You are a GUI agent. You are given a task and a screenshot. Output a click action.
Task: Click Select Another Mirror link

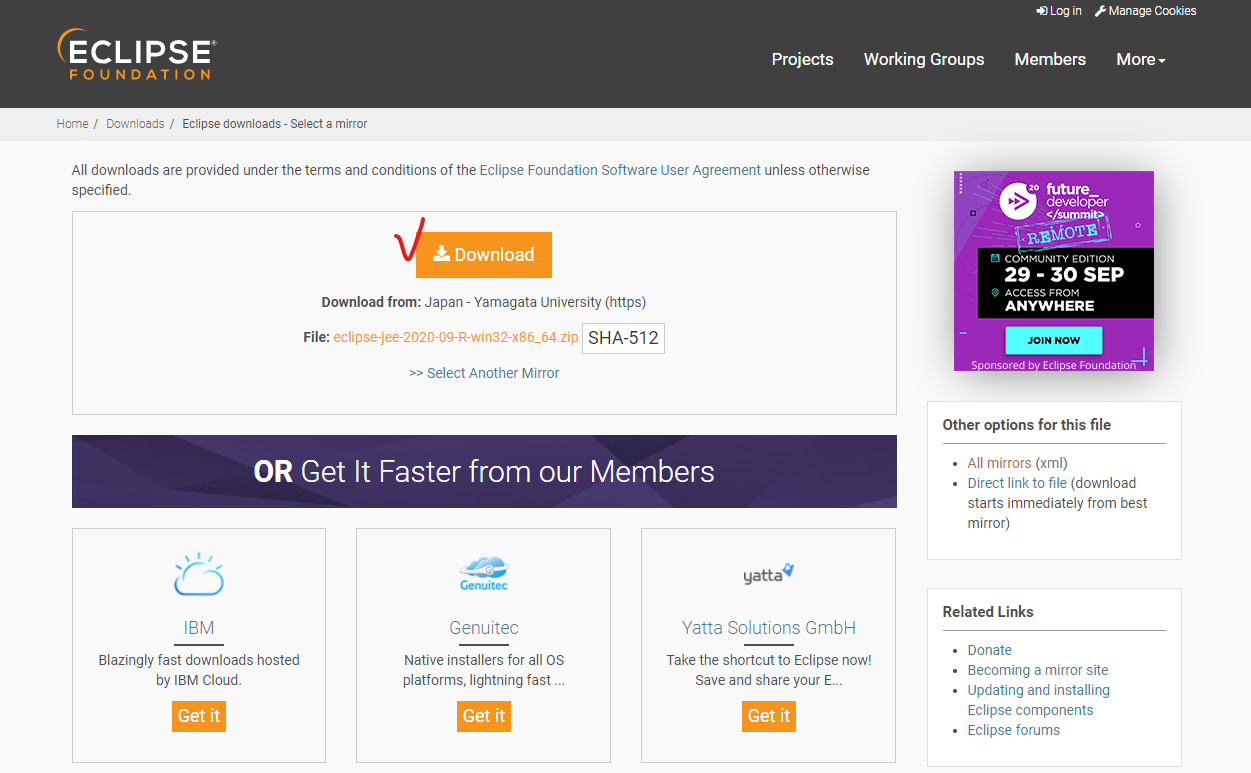[484, 373]
